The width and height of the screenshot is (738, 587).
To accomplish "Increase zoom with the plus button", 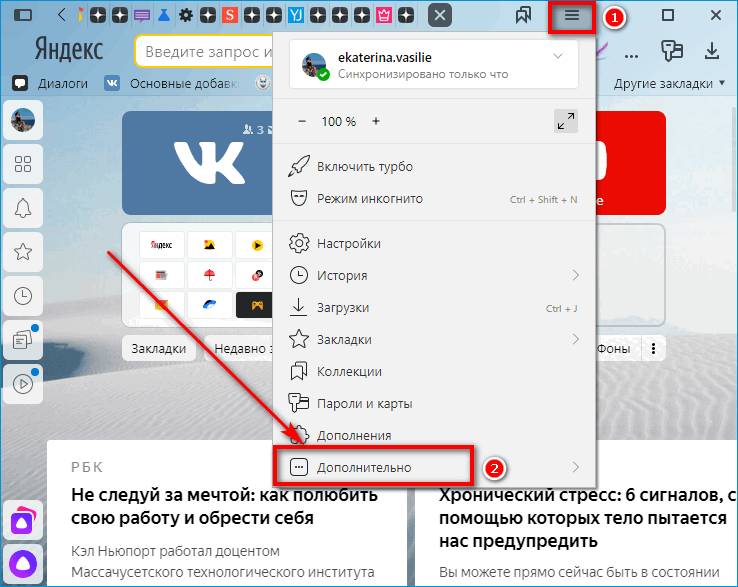I will (x=376, y=121).
